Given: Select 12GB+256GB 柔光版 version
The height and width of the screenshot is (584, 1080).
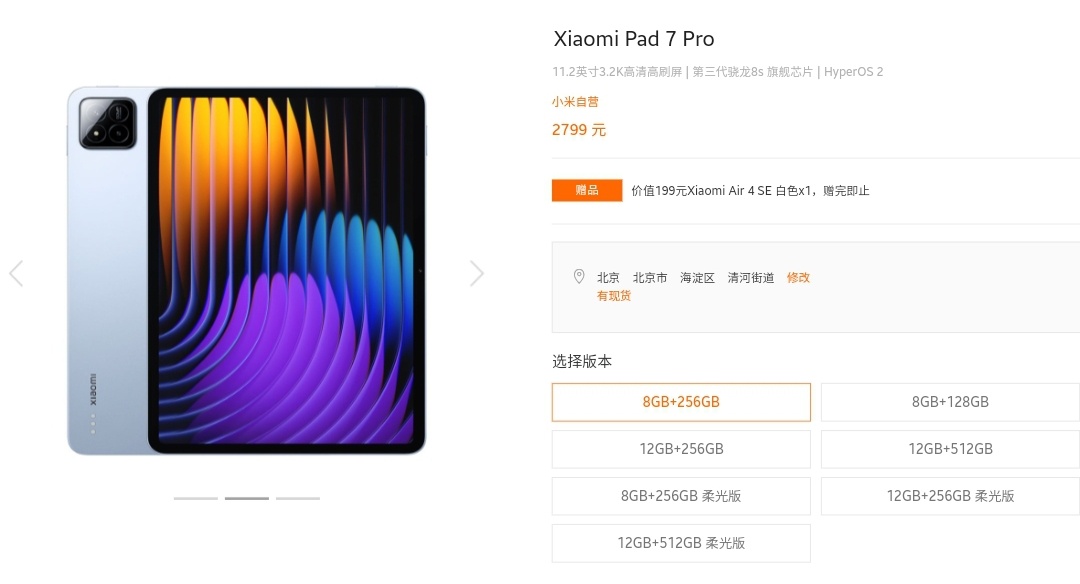Looking at the screenshot, I should (951, 496).
